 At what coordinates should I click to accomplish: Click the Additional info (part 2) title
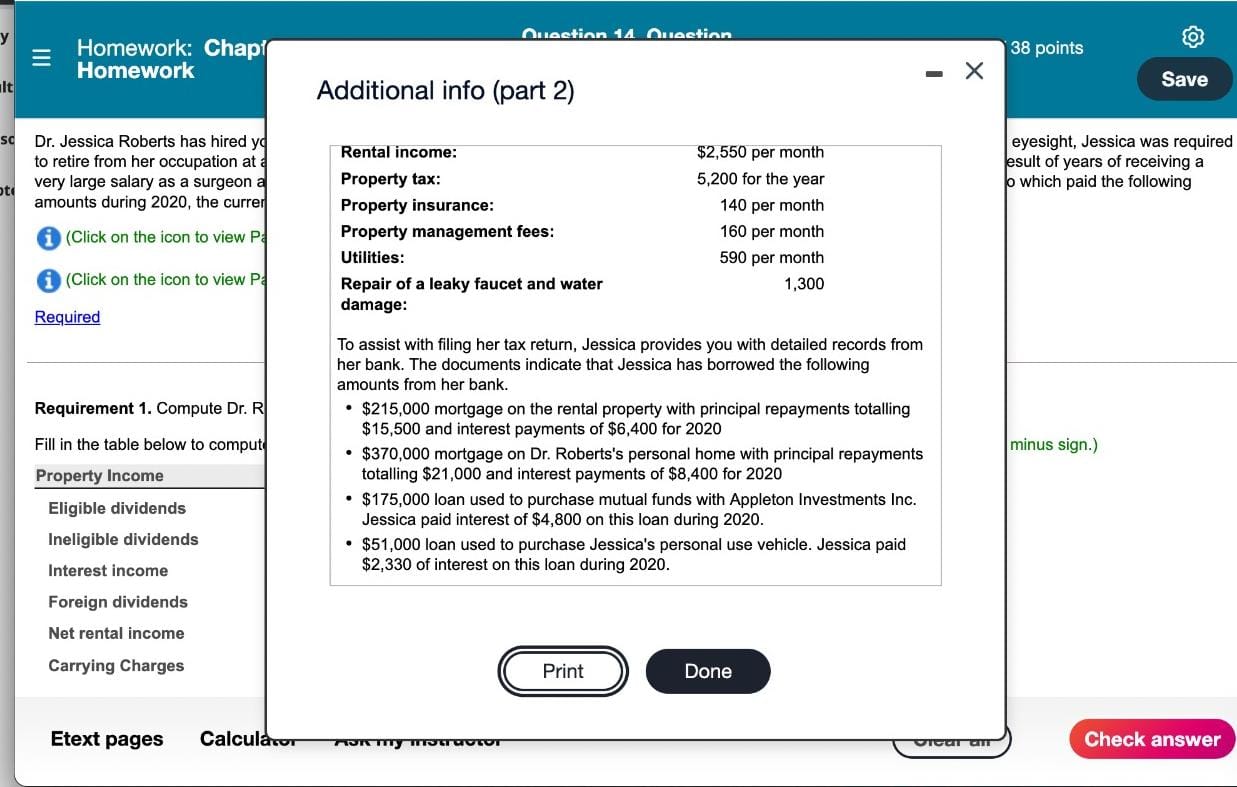[x=445, y=91]
